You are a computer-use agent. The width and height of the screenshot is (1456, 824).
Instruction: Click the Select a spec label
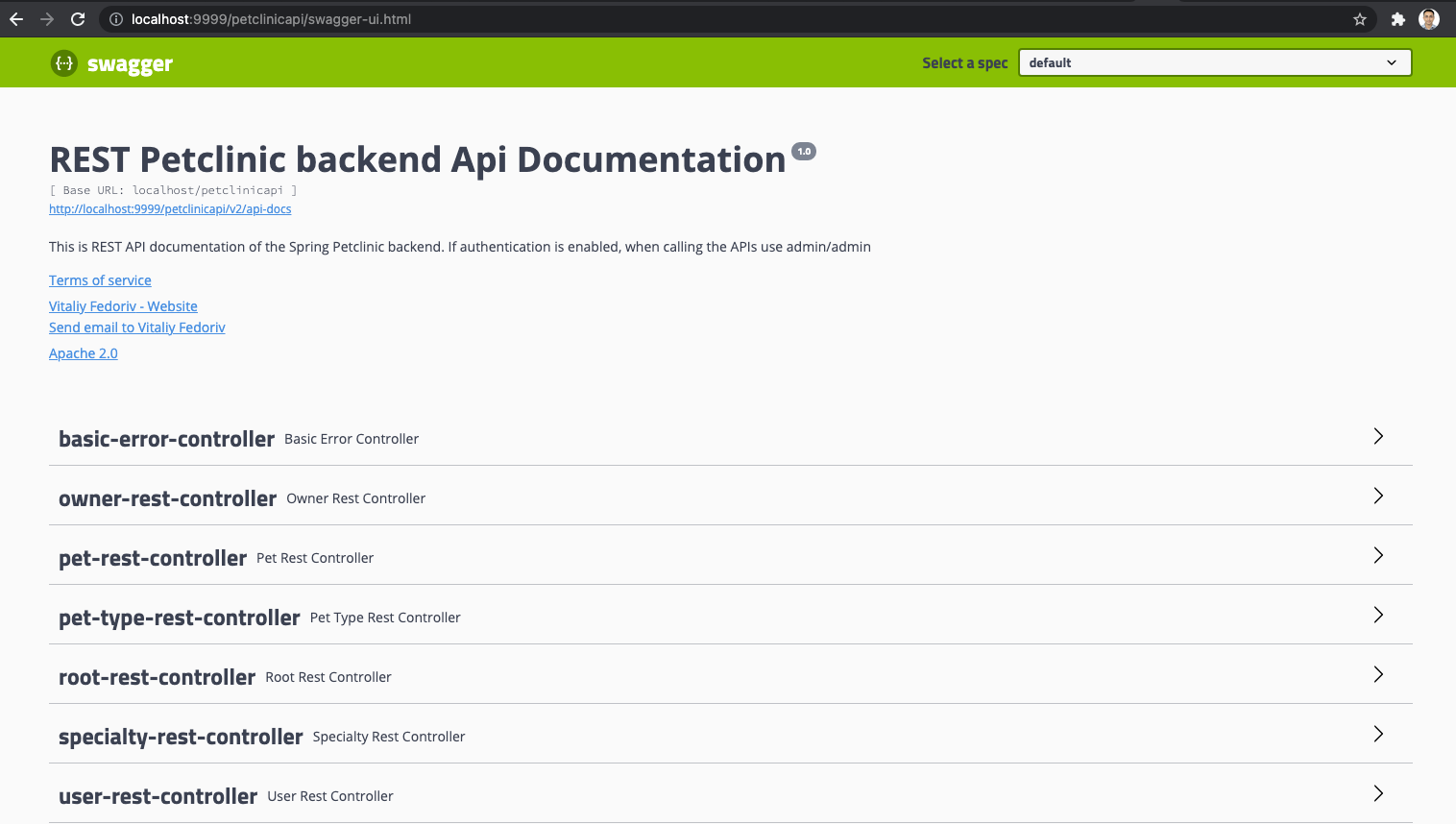965,63
